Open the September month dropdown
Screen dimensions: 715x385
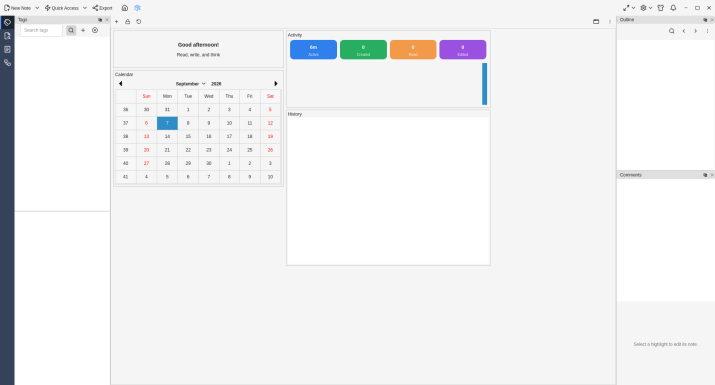(x=191, y=84)
